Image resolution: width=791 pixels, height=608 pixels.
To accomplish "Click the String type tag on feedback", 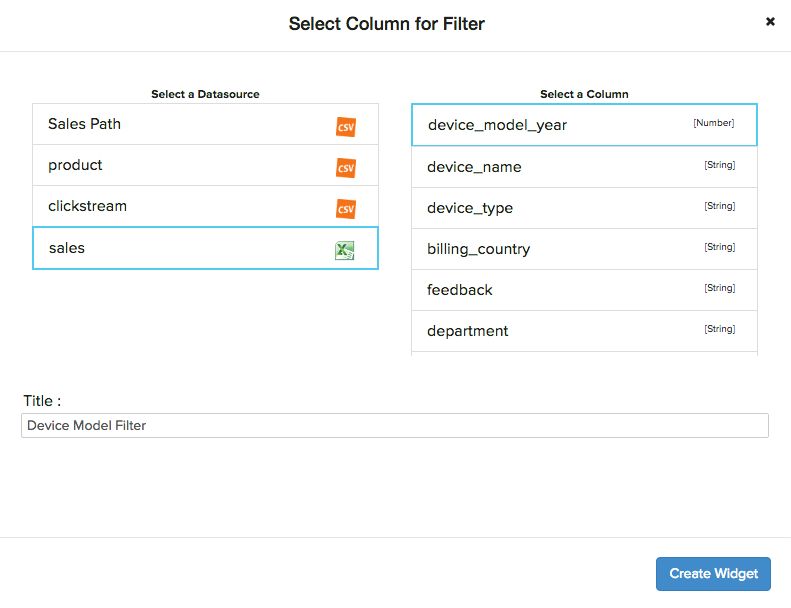I will tap(719, 288).
